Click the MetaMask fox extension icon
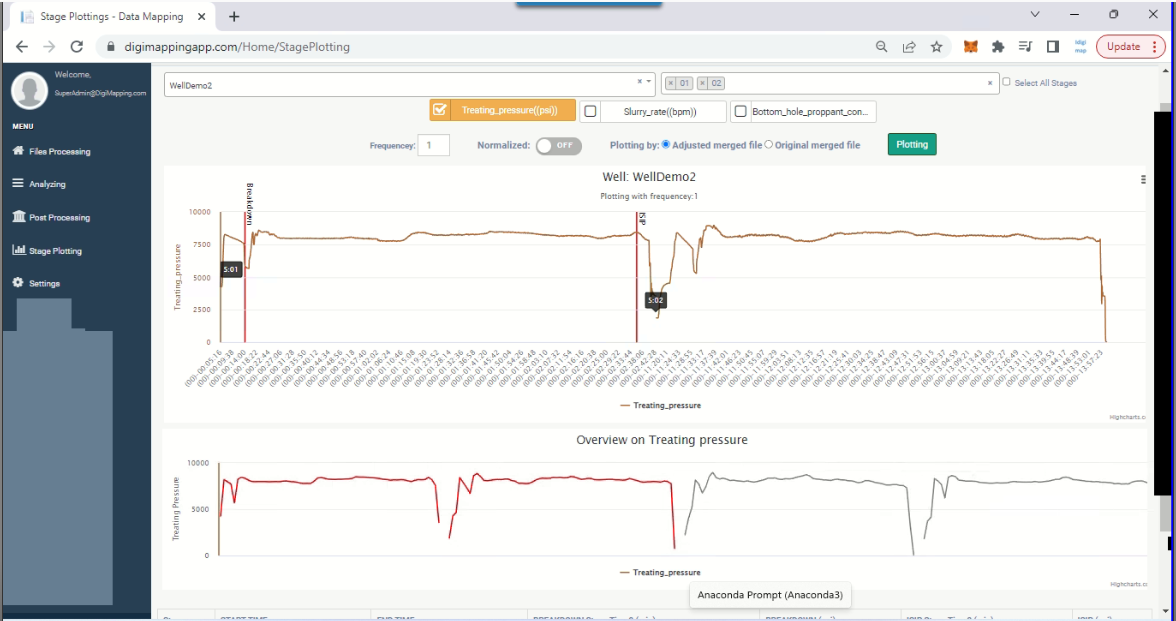This screenshot has height=621, width=1176. pos(970,46)
